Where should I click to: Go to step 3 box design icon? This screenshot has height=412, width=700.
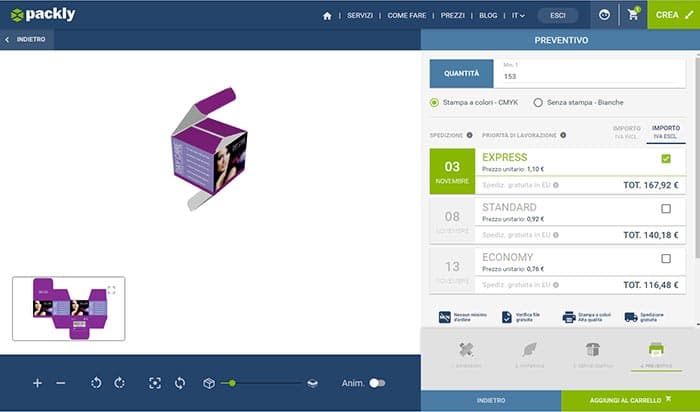click(x=593, y=350)
